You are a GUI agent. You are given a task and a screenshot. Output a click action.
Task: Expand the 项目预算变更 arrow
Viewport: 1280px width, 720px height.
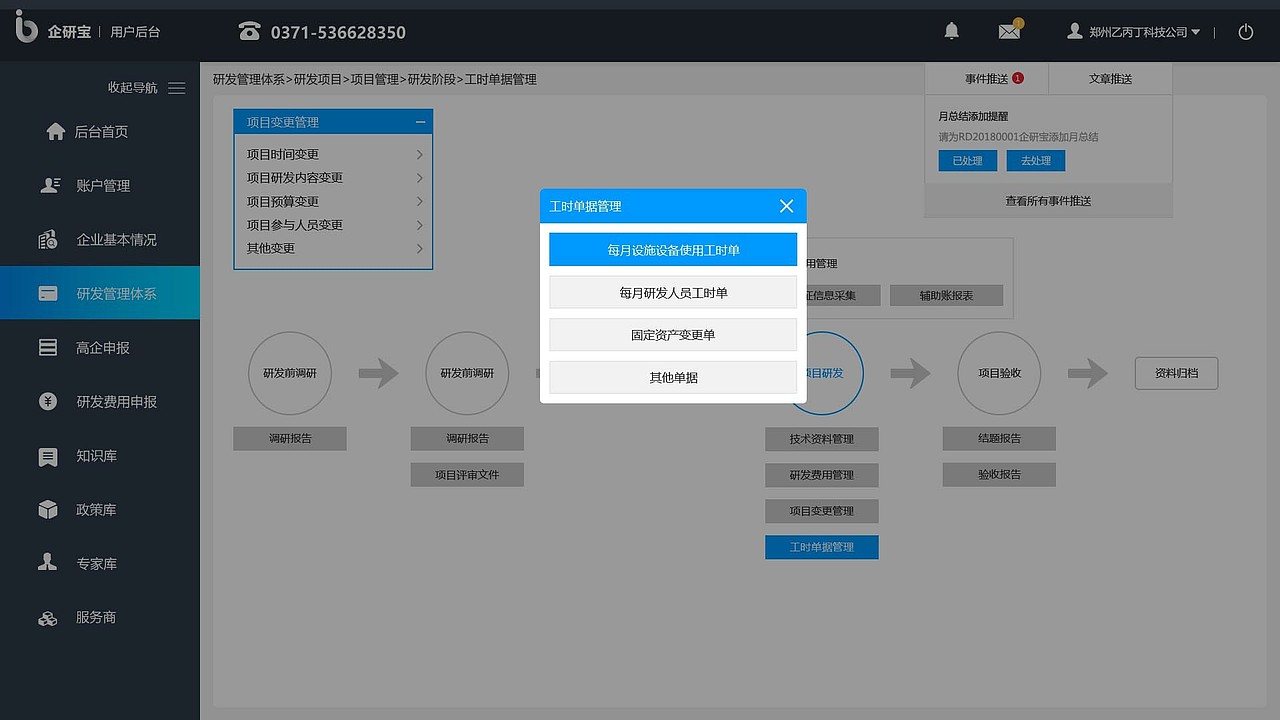[419, 201]
